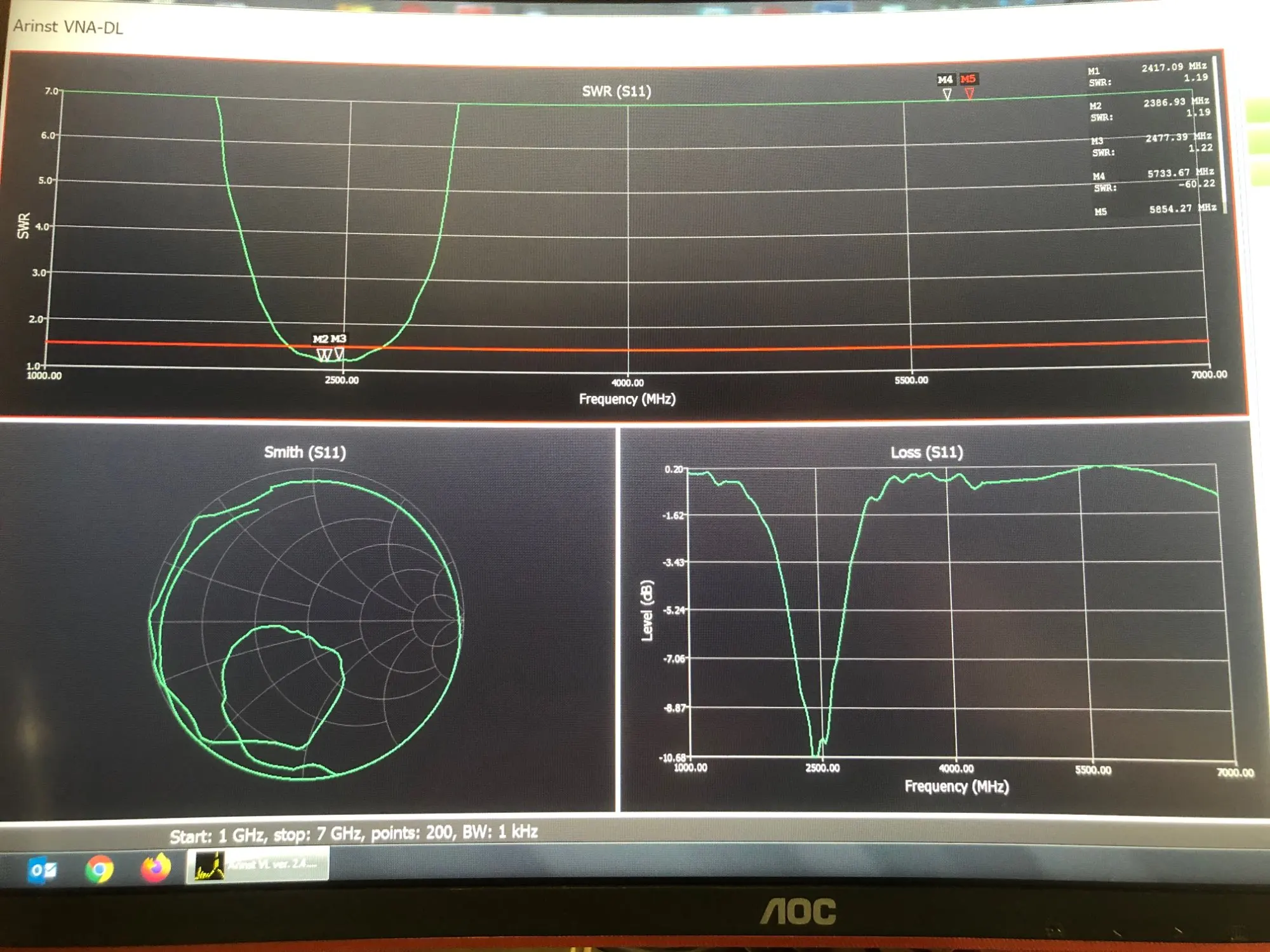
Task: Click the Loss (S11) chart title
Action: pos(926,453)
